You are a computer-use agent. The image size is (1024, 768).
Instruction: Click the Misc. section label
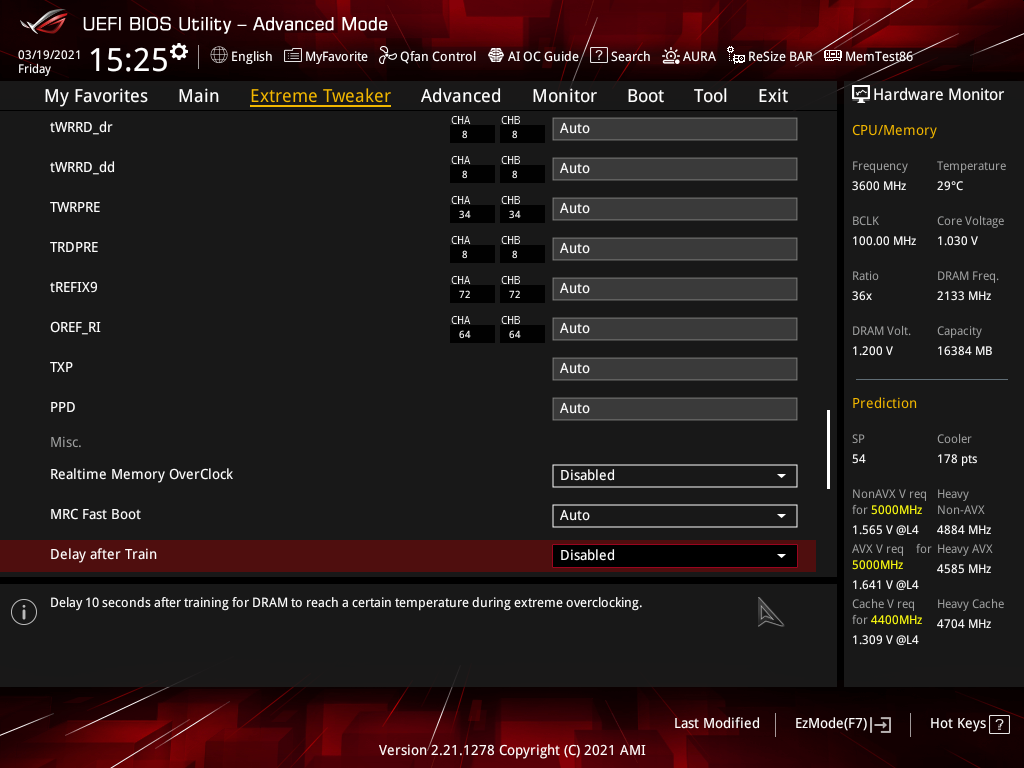click(65, 442)
